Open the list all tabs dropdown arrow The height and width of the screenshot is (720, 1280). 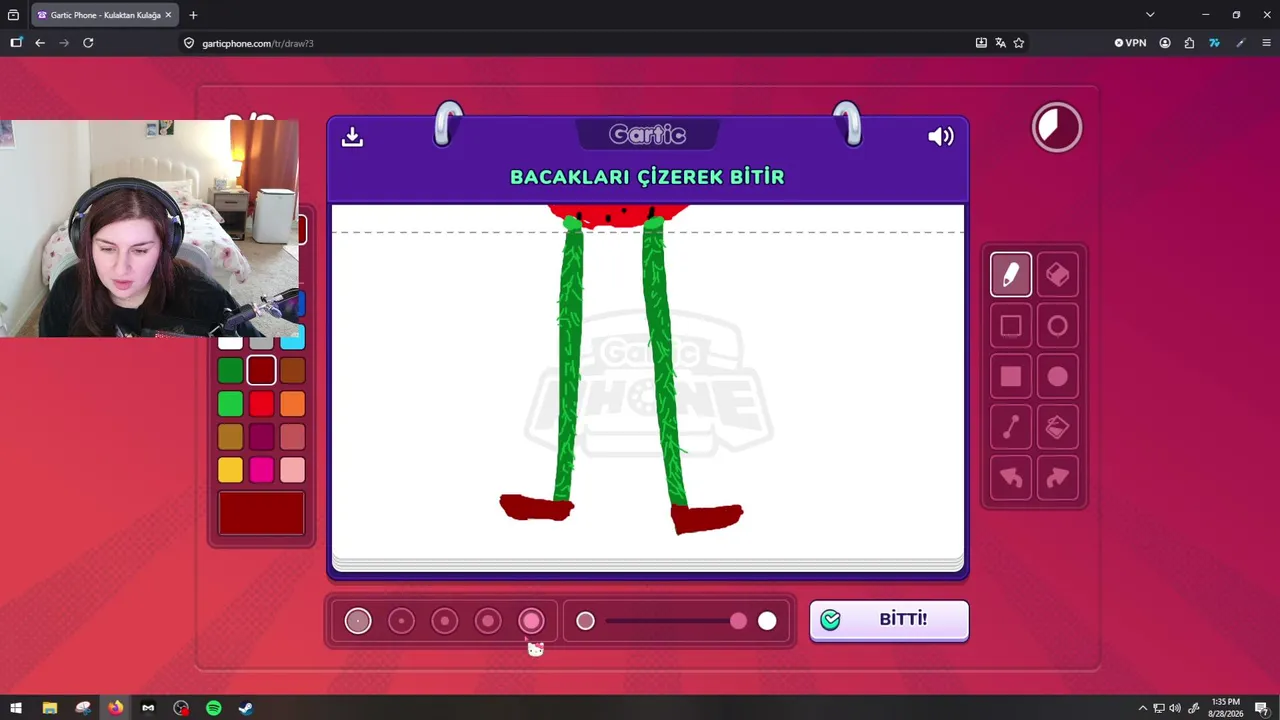coord(1150,15)
